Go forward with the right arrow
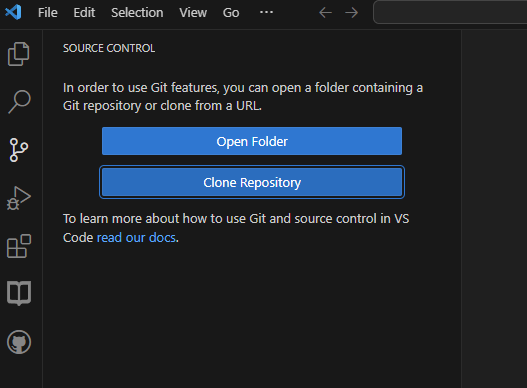 point(352,13)
